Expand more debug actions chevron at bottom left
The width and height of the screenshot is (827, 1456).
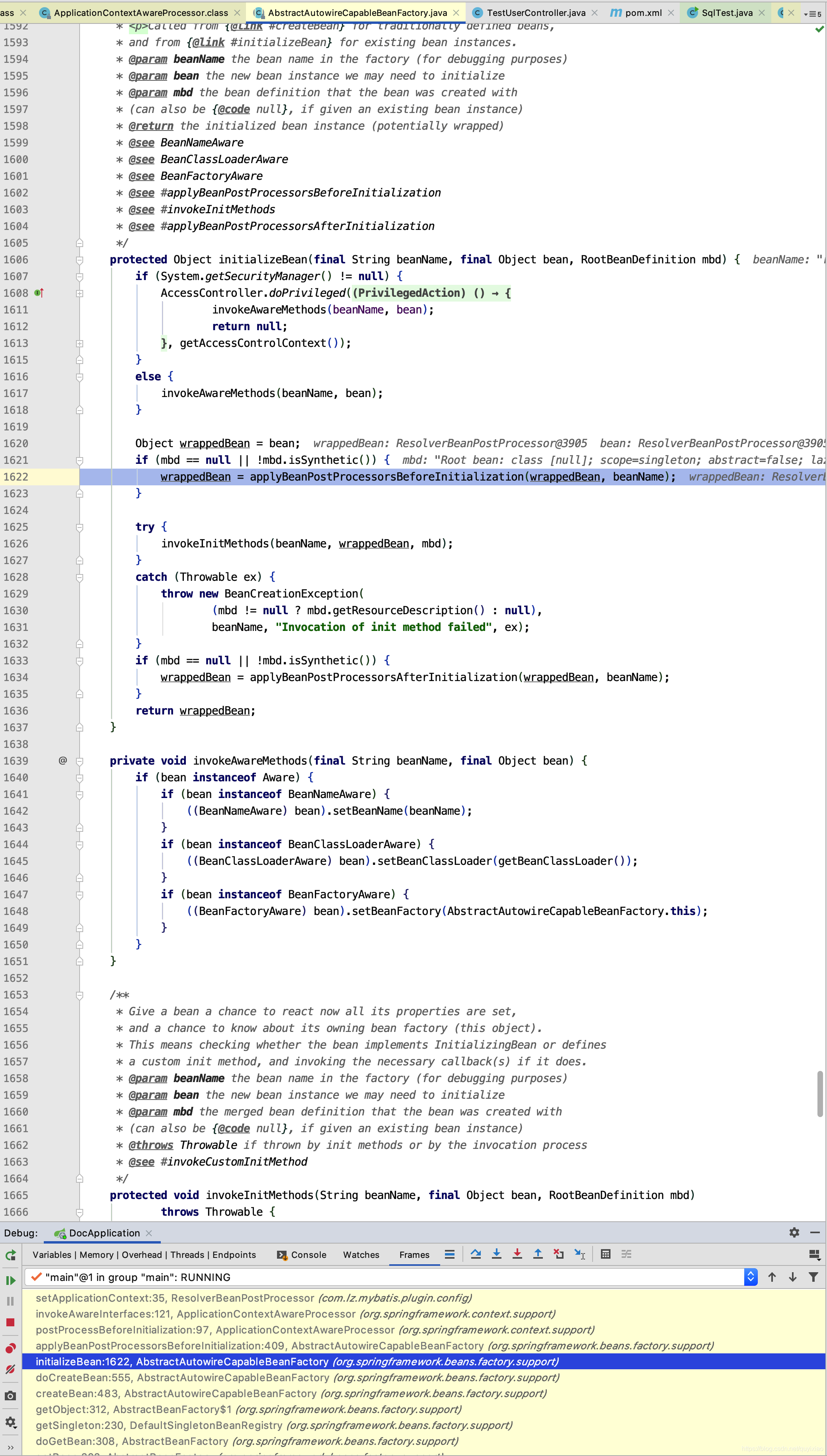tap(10, 1448)
